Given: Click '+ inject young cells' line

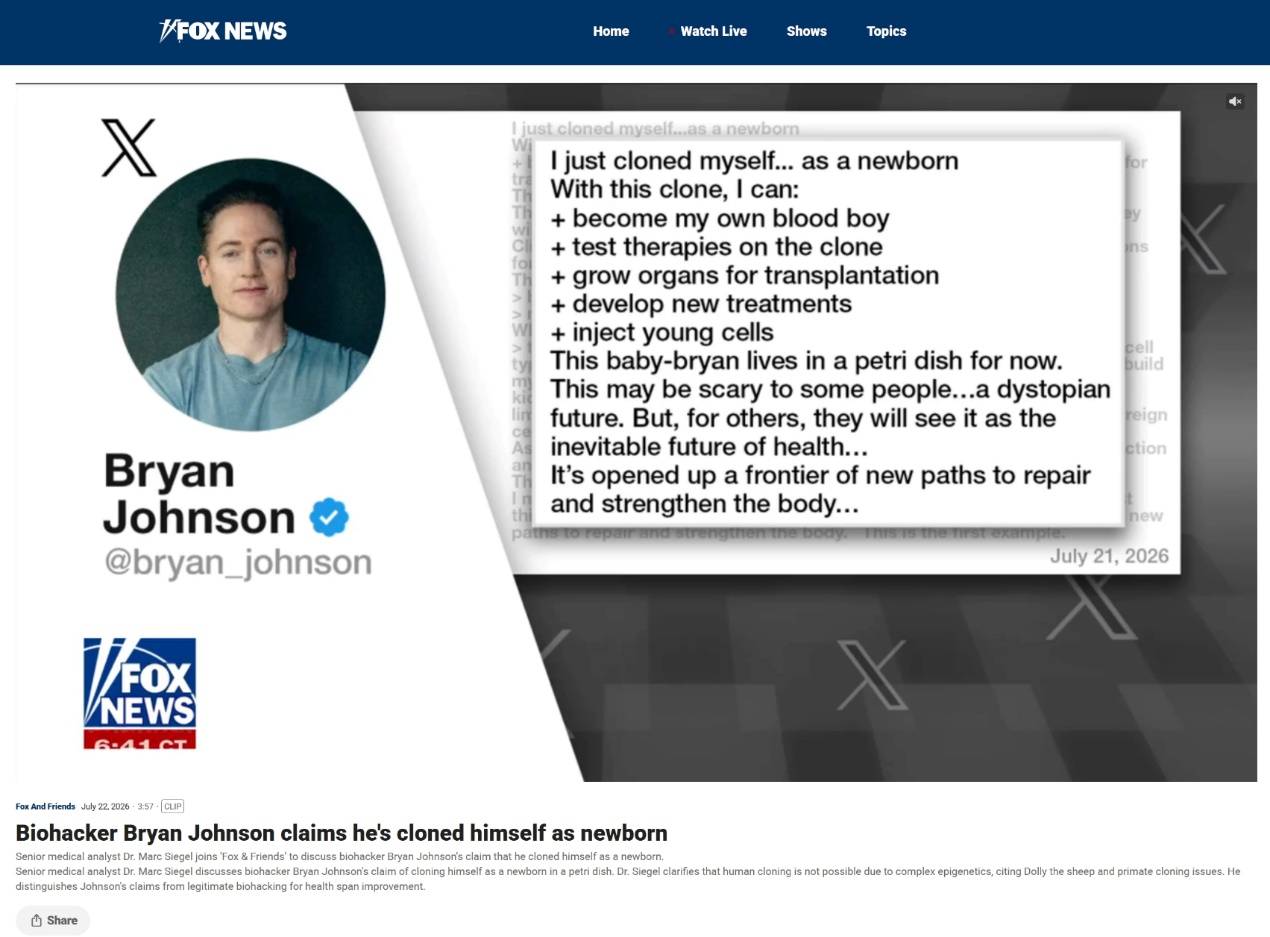Looking at the screenshot, I should 662,332.
